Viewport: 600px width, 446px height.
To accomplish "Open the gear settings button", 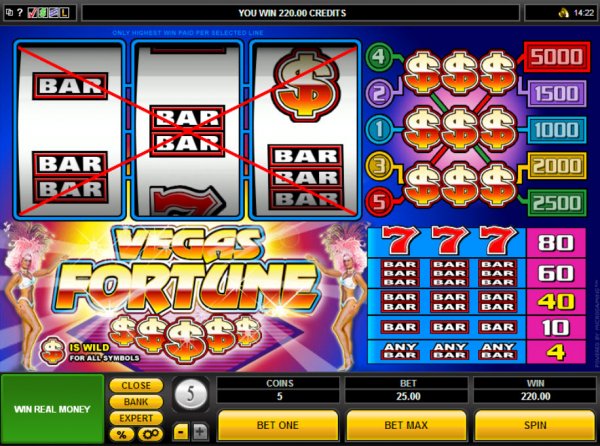I will pos(150,435).
